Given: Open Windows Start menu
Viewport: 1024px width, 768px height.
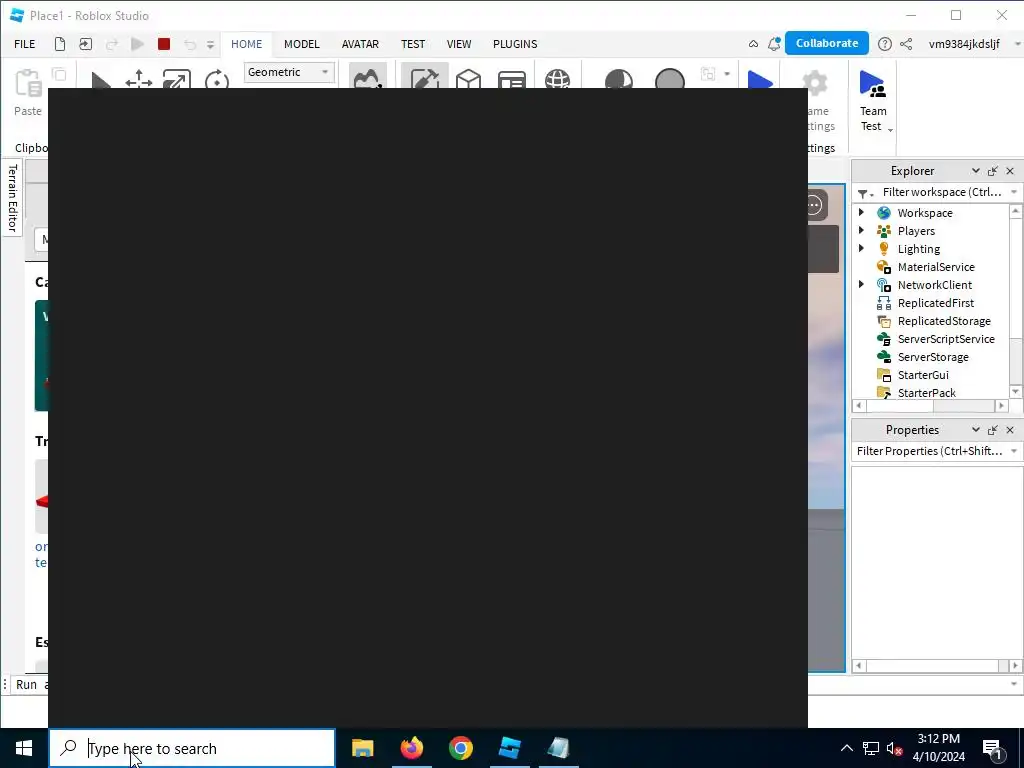Looking at the screenshot, I should pyautogui.click(x=24, y=748).
